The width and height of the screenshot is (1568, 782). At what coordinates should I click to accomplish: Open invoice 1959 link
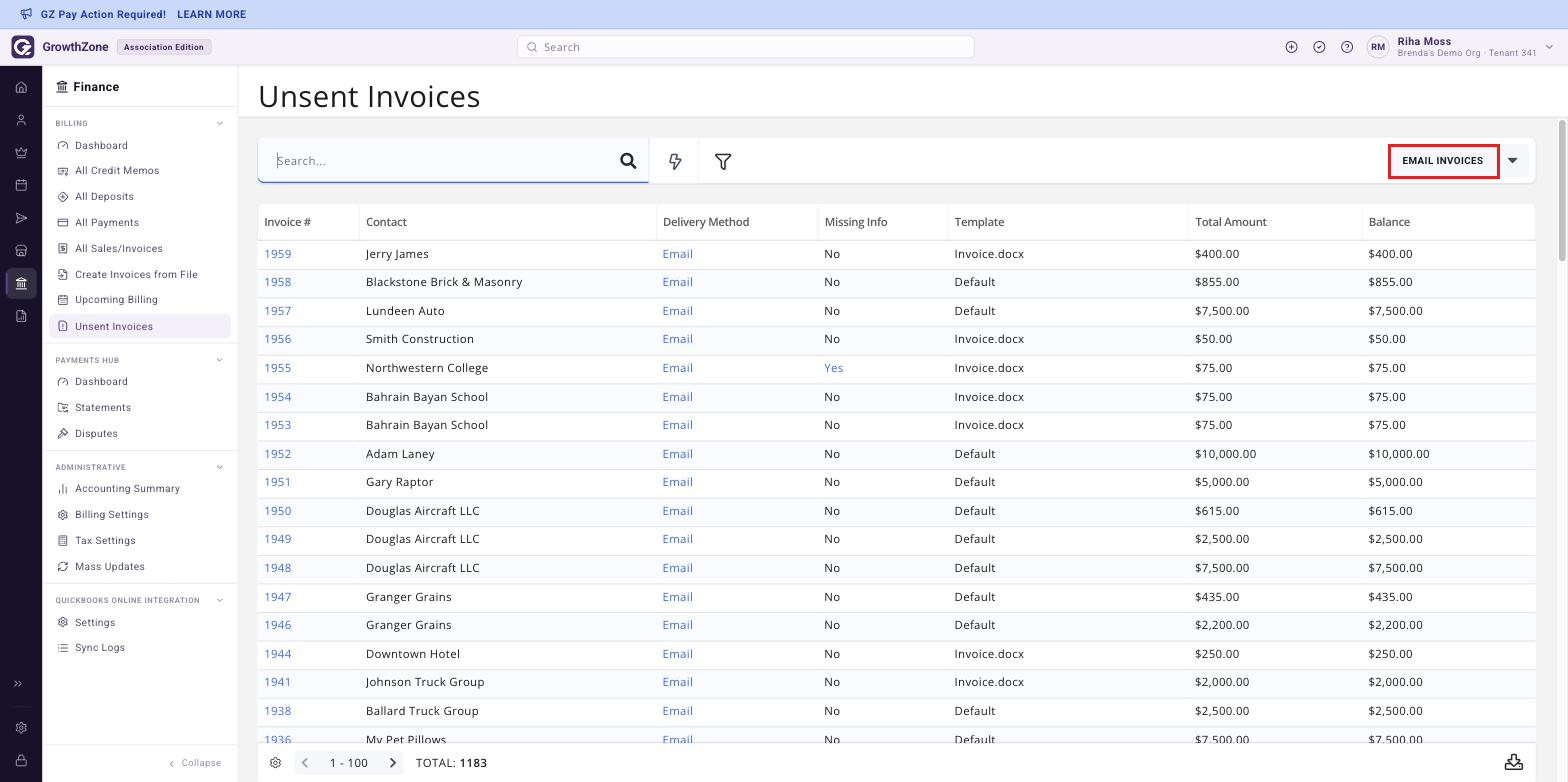coord(277,254)
